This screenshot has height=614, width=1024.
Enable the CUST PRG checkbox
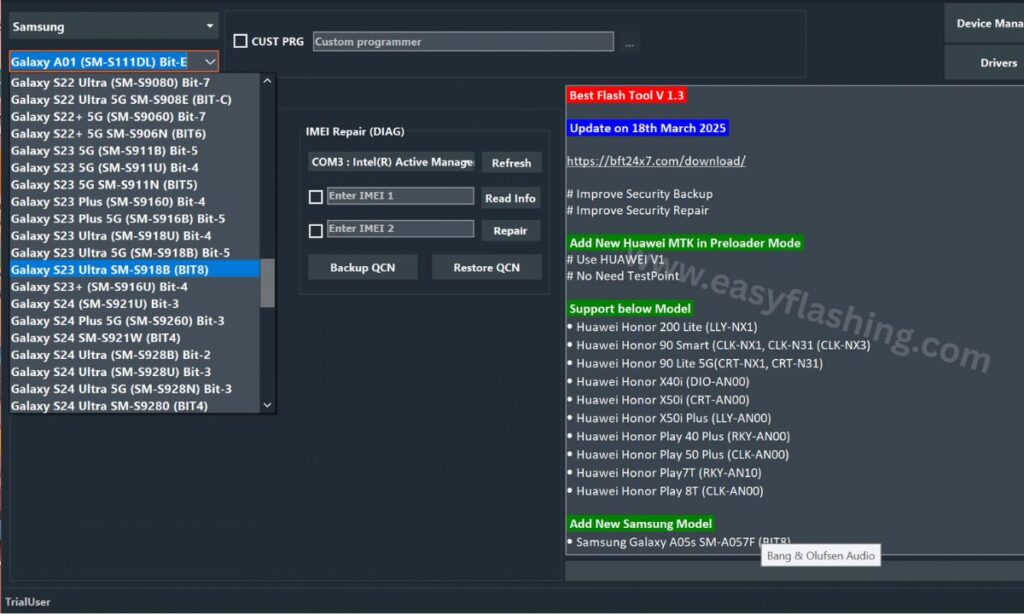coord(240,40)
